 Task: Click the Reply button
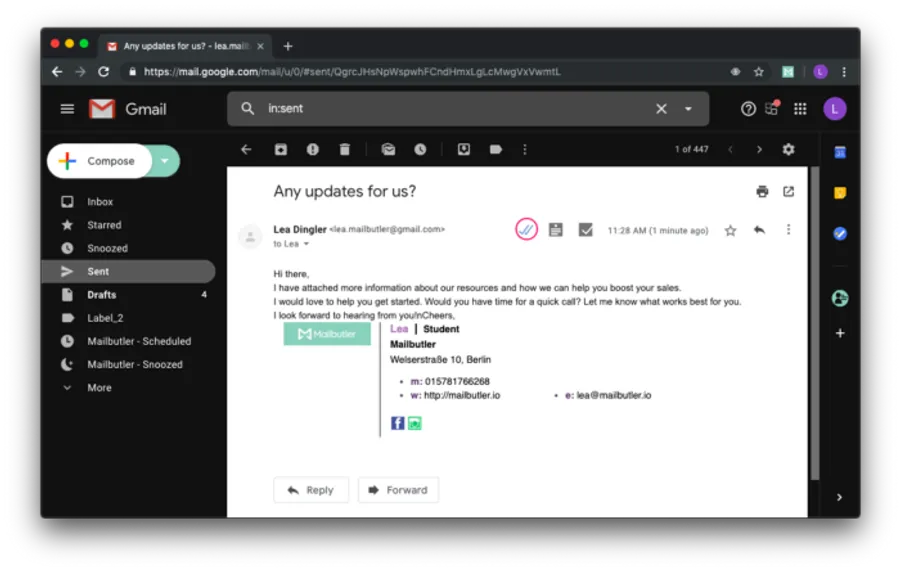[311, 490]
